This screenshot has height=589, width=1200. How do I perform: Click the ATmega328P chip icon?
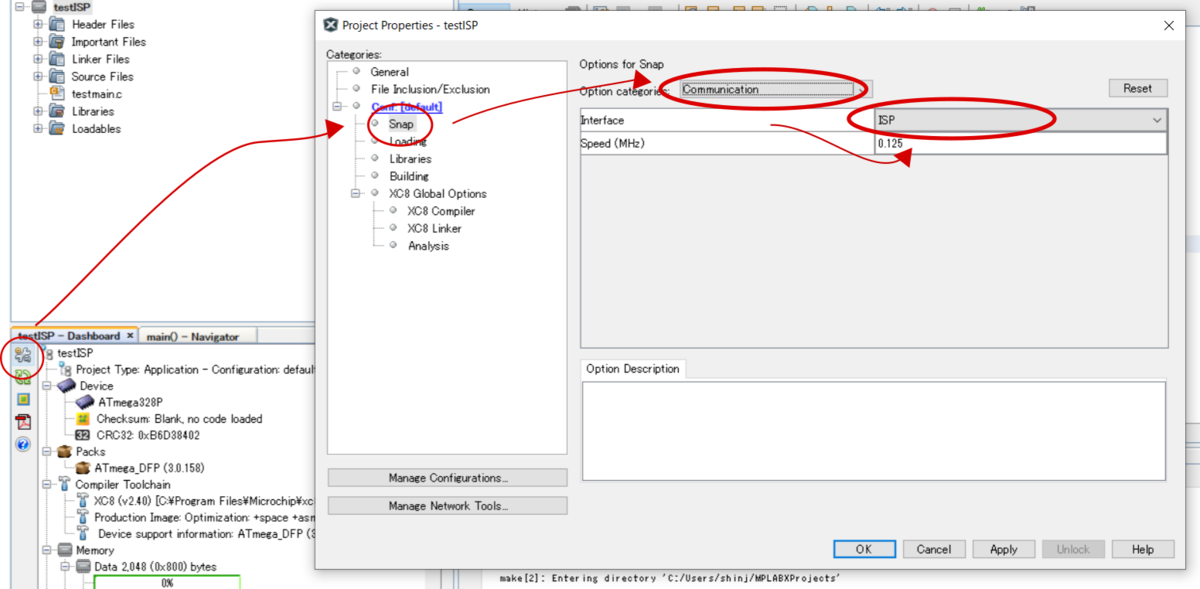84,402
